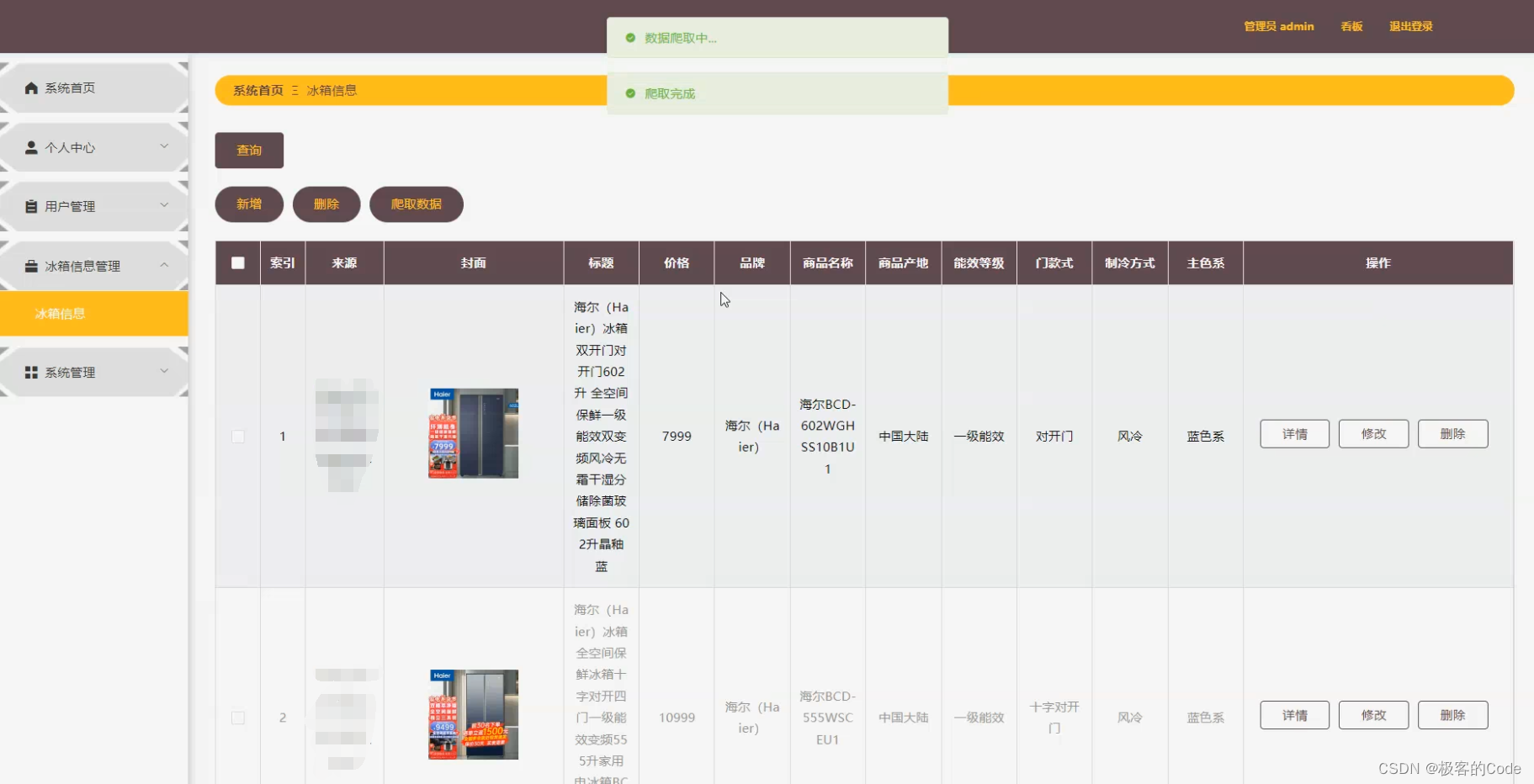
Task: Click the 操作 column header
Action: pos(1378,262)
